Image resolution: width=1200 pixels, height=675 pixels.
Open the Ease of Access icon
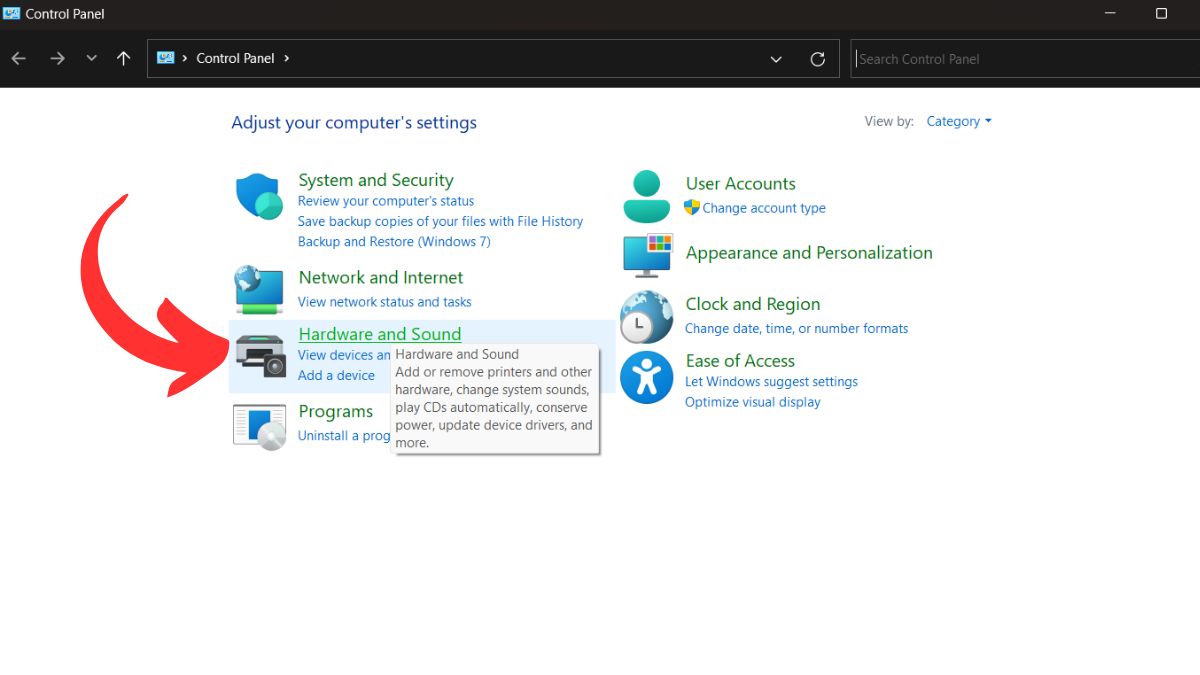(646, 377)
